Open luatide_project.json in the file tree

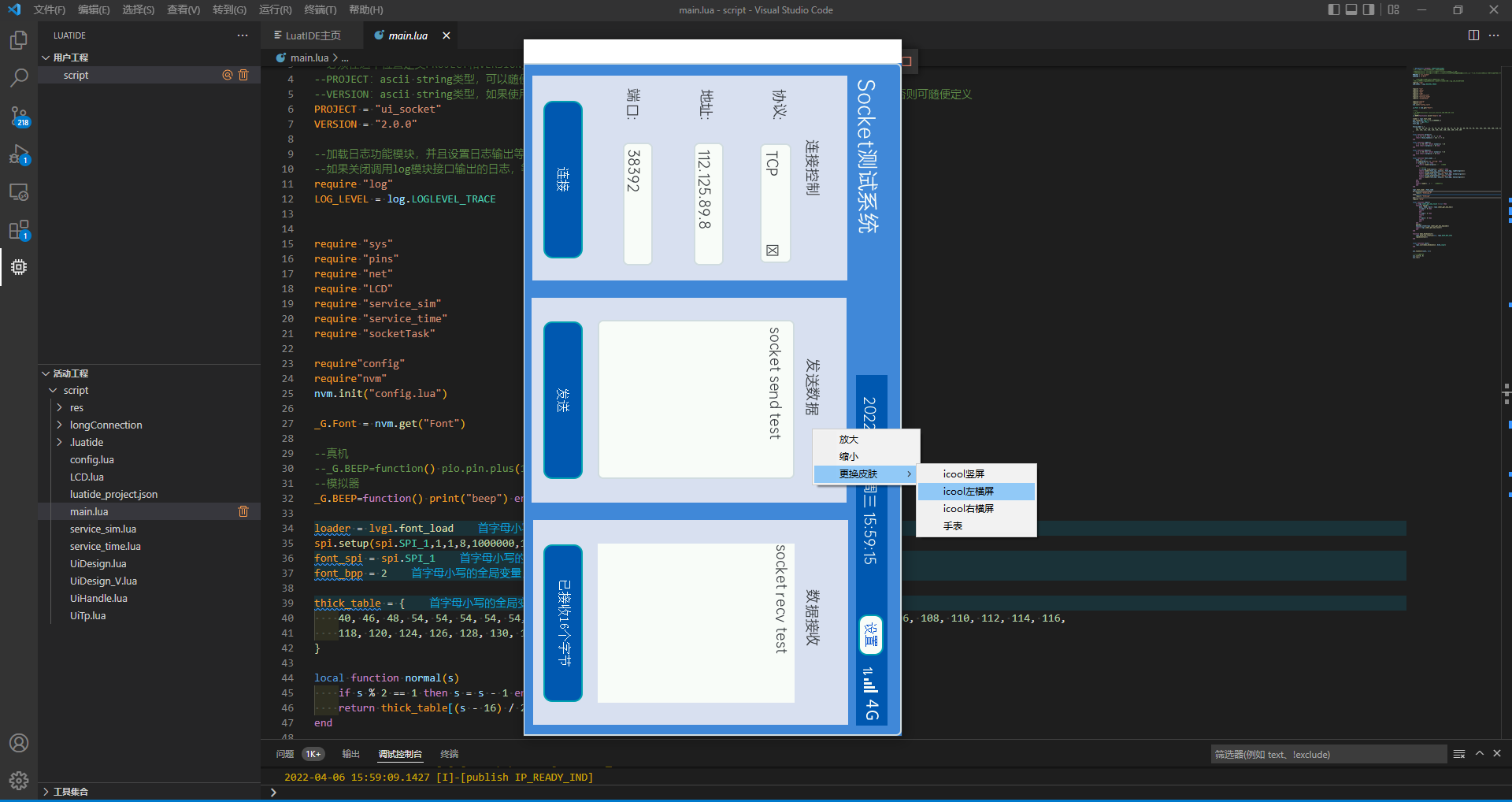pyautogui.click(x=113, y=495)
